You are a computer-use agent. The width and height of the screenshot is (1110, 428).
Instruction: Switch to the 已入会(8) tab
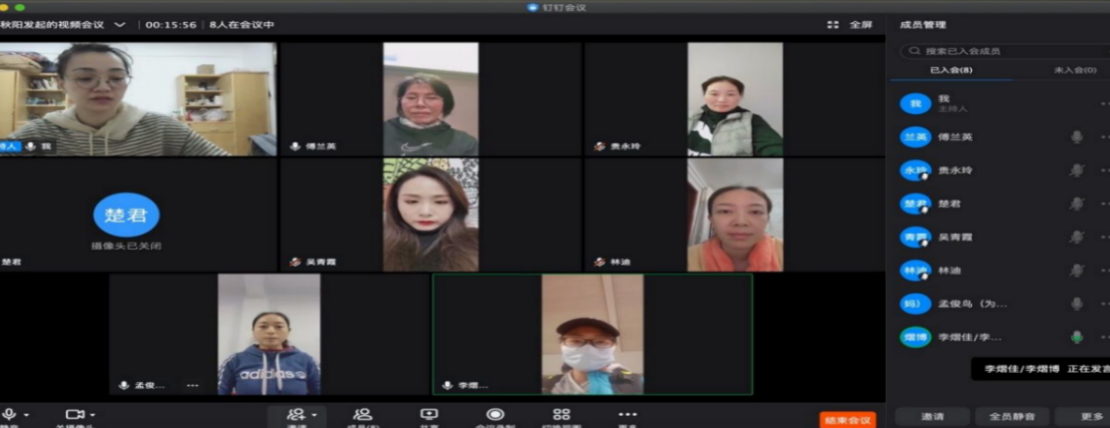(951, 70)
